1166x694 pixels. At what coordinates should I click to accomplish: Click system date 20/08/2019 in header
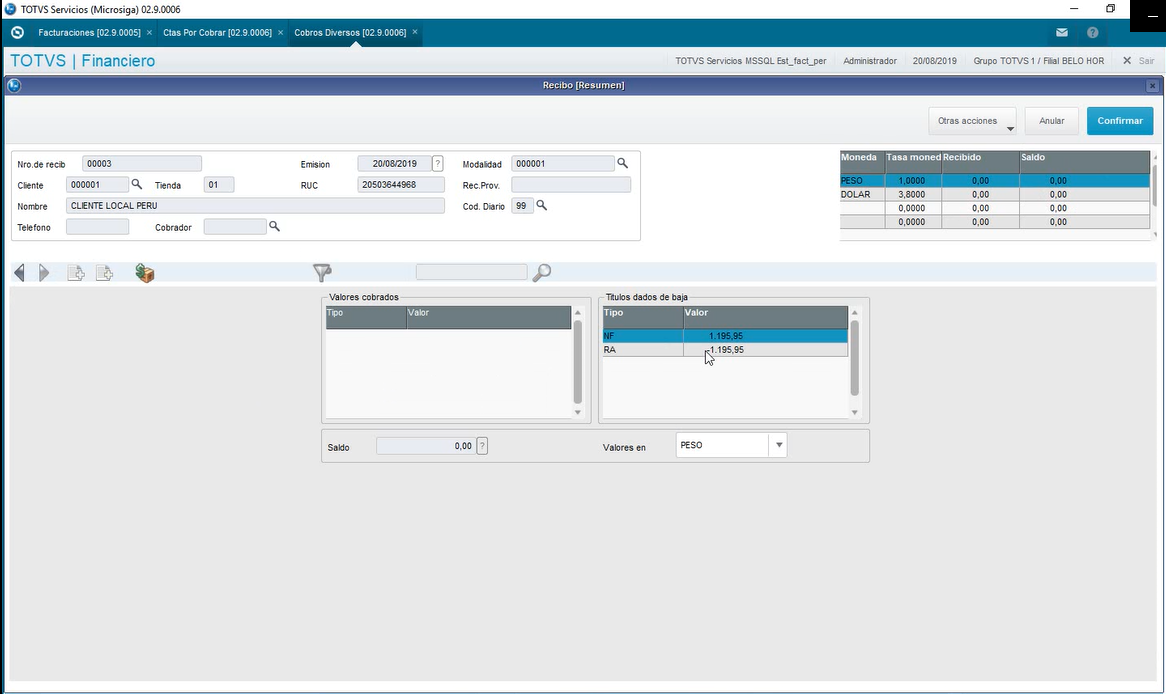coord(935,61)
